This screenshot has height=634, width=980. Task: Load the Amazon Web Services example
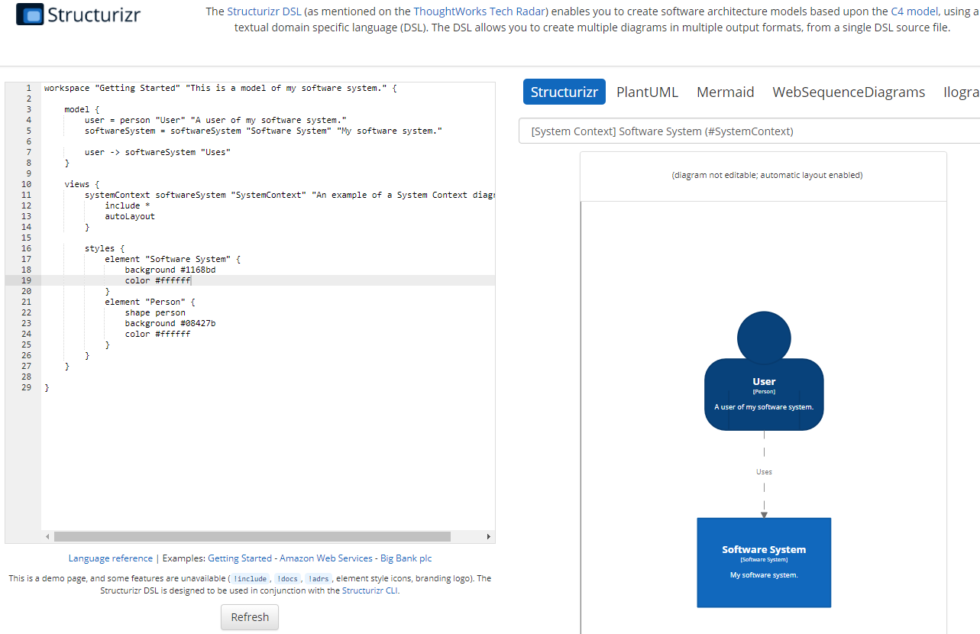326,558
